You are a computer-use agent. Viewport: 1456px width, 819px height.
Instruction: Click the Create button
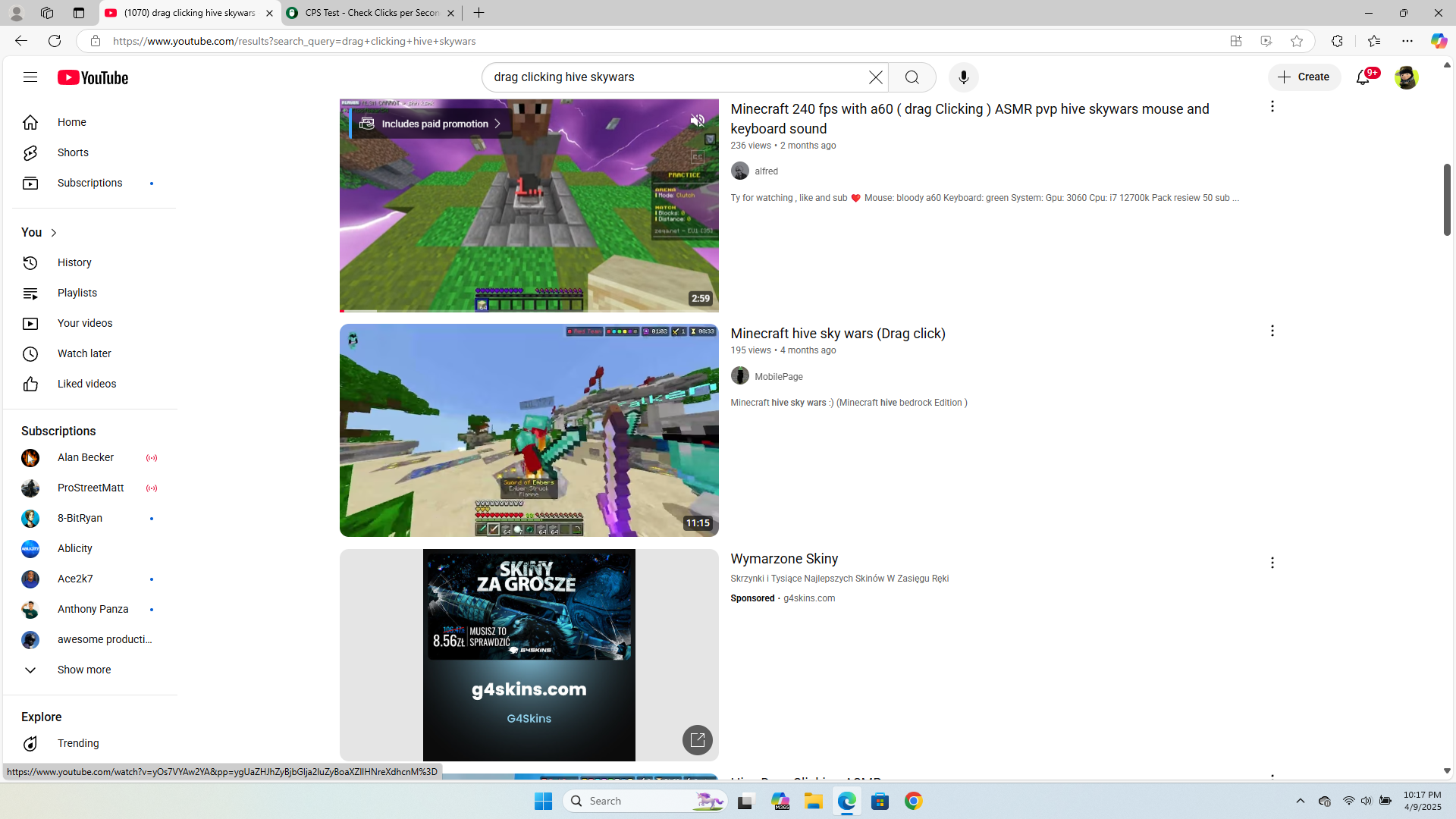tap(1304, 77)
